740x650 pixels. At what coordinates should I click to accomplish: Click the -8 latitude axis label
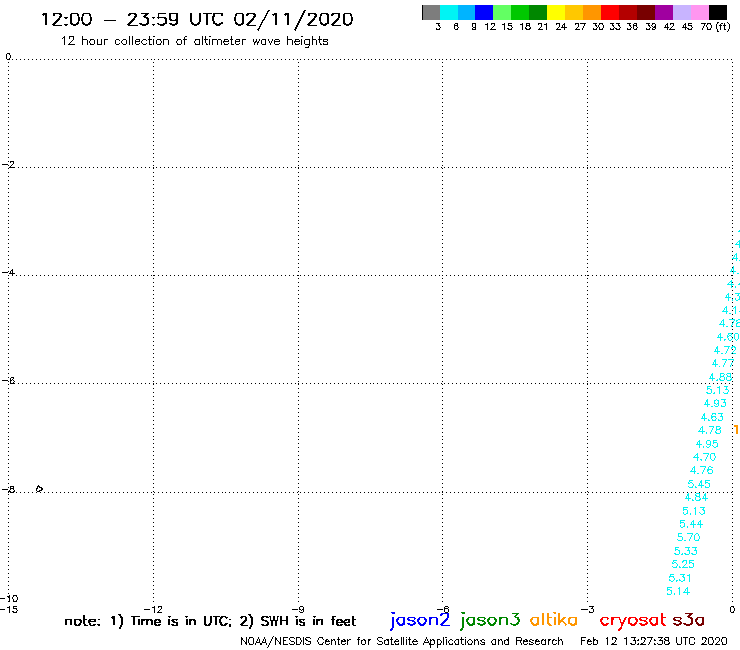[x=8, y=489]
